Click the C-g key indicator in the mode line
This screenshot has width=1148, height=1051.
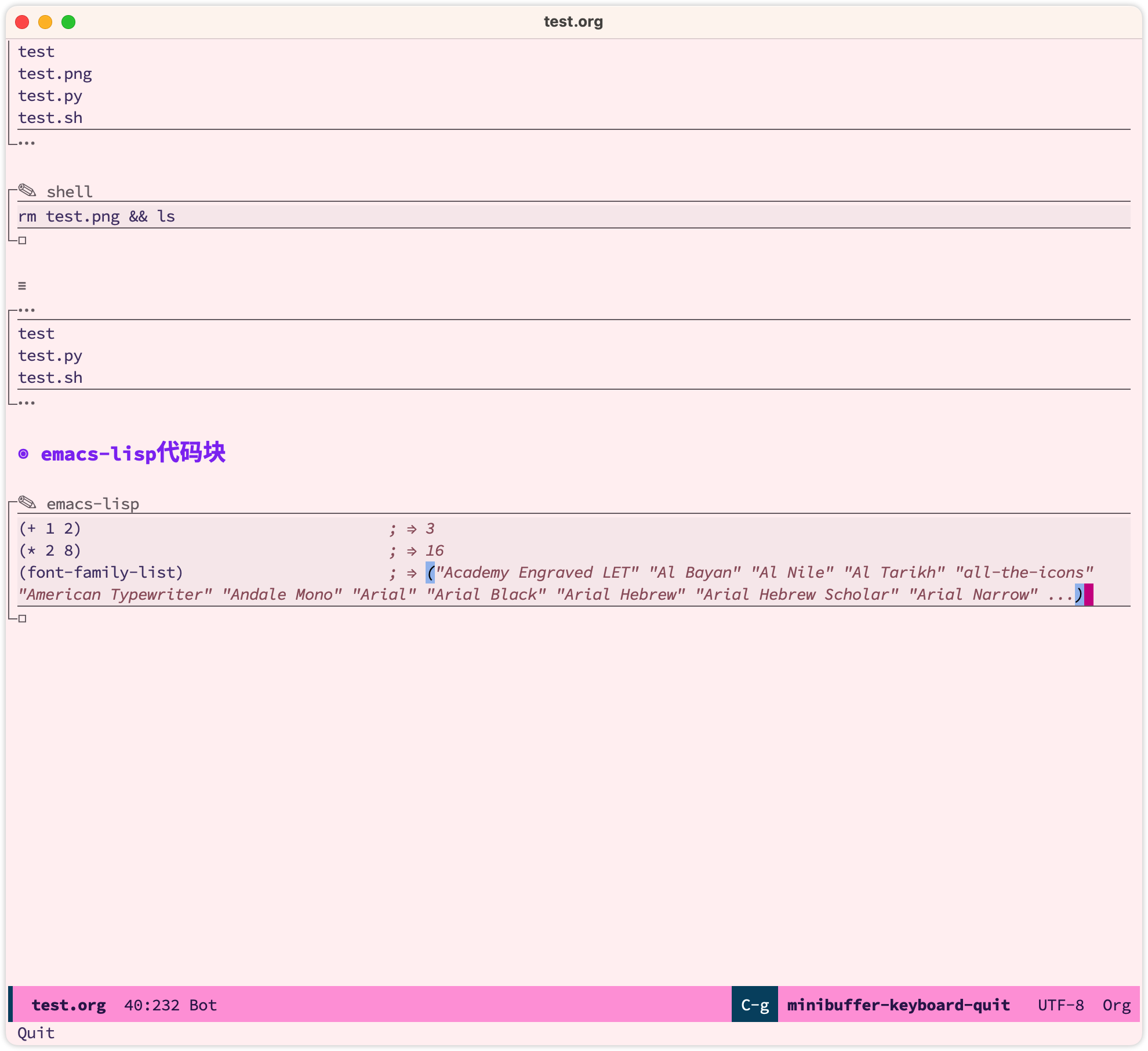[x=755, y=1005]
